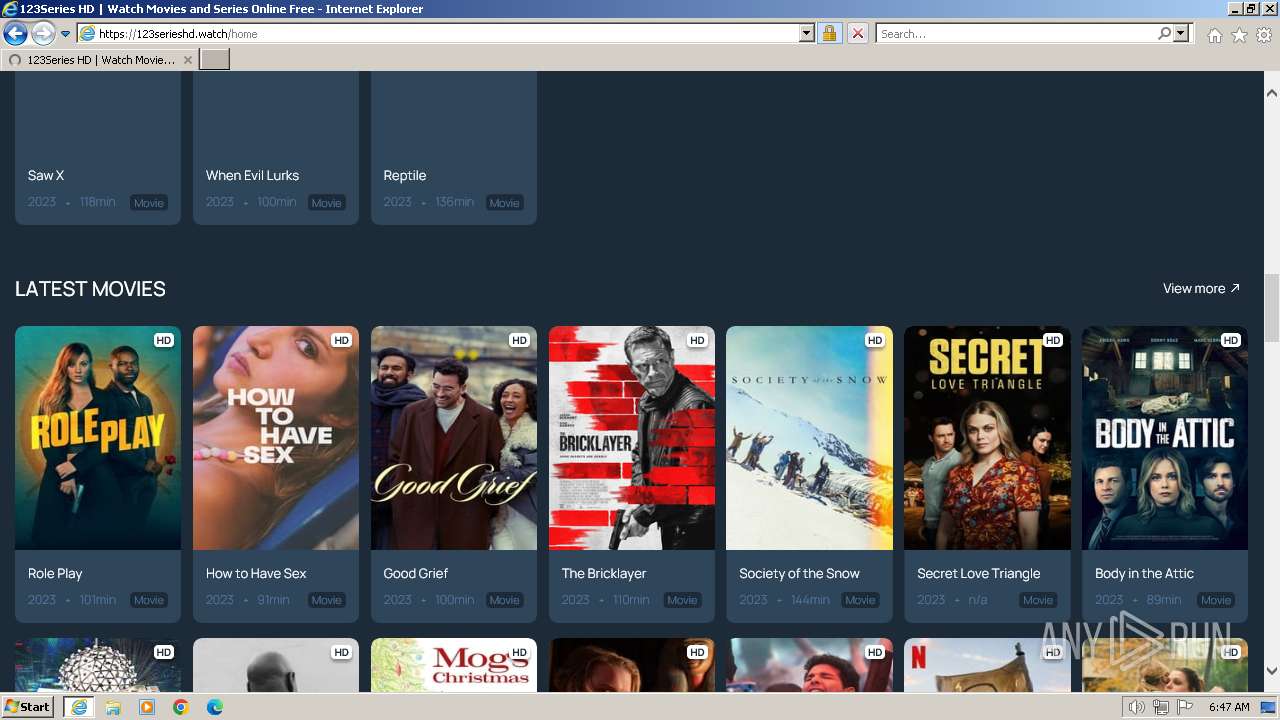Screen dimensions: 1280x720
Task: Select the 123Series HD browser tab
Action: tap(98, 60)
